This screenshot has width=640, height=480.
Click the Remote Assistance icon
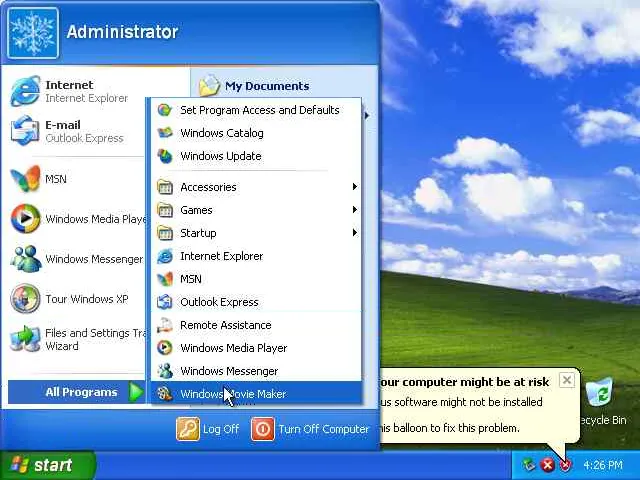(x=164, y=325)
